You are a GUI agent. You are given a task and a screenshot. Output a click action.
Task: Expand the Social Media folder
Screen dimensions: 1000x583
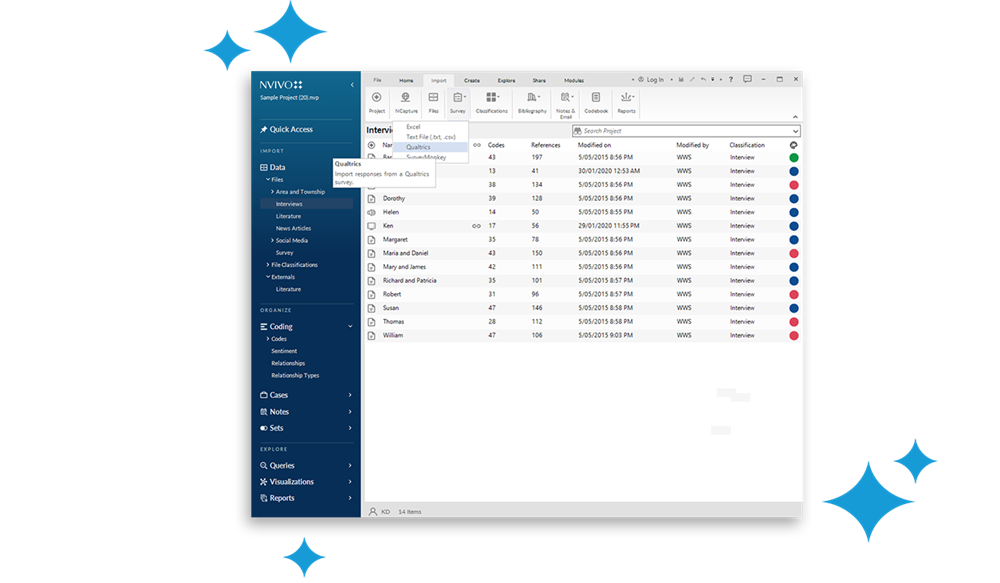tap(272, 240)
